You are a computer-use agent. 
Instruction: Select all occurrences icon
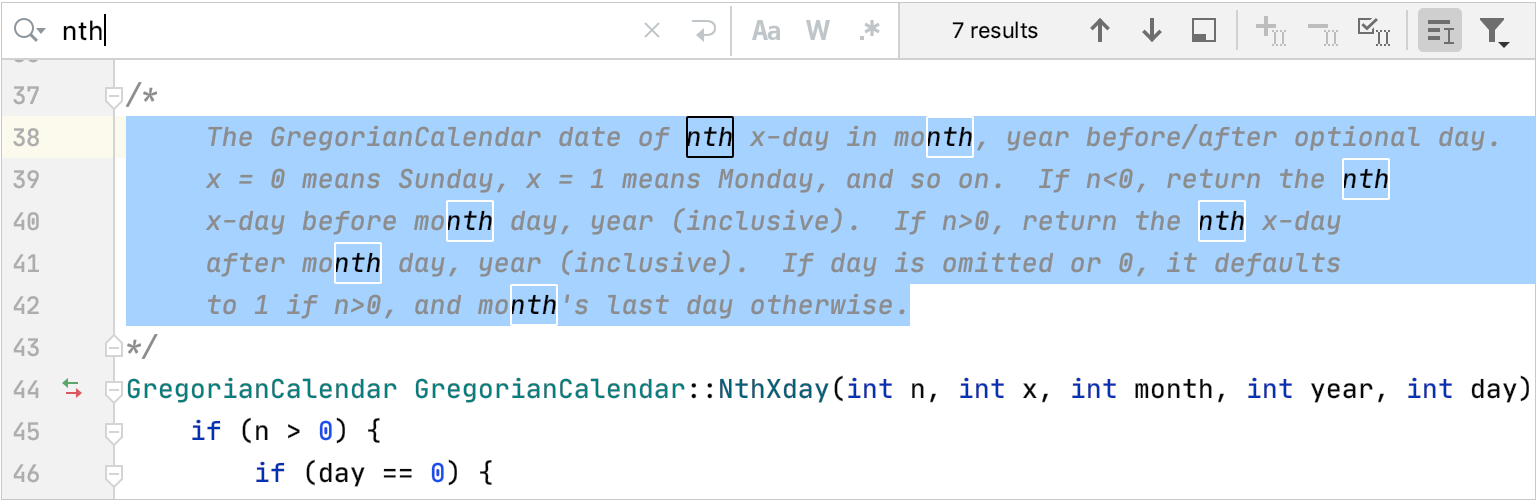(x=1374, y=31)
